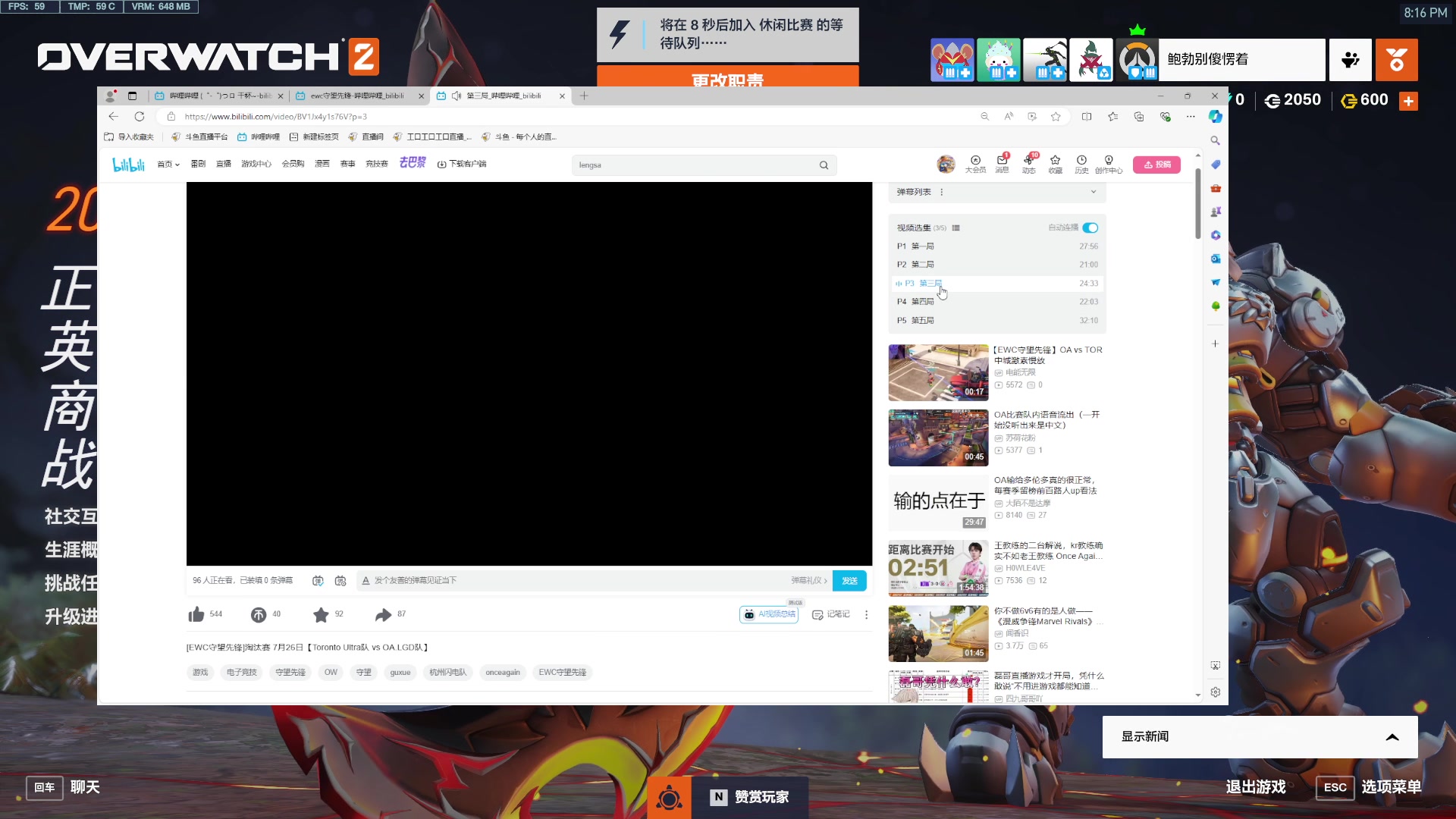Viewport: 1456px width, 819px height.
Task: Click the Overwatch social group icon
Action: click(1350, 60)
